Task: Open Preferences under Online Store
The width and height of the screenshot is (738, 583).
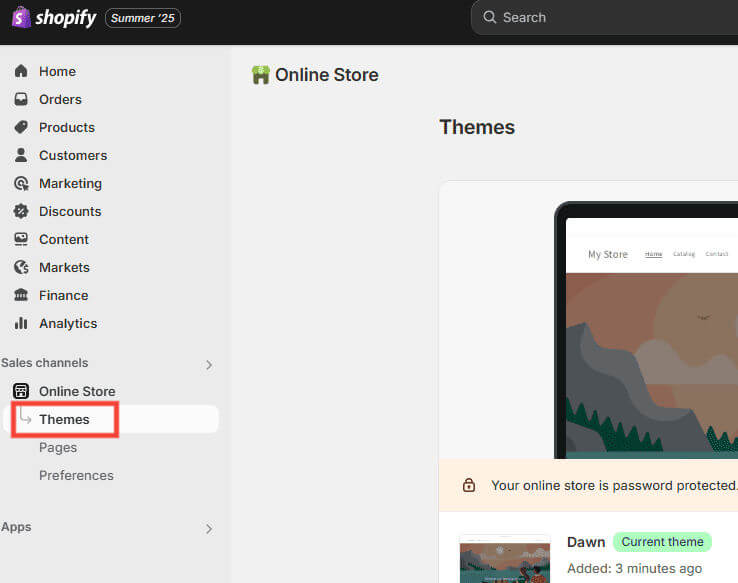Action: click(x=76, y=476)
